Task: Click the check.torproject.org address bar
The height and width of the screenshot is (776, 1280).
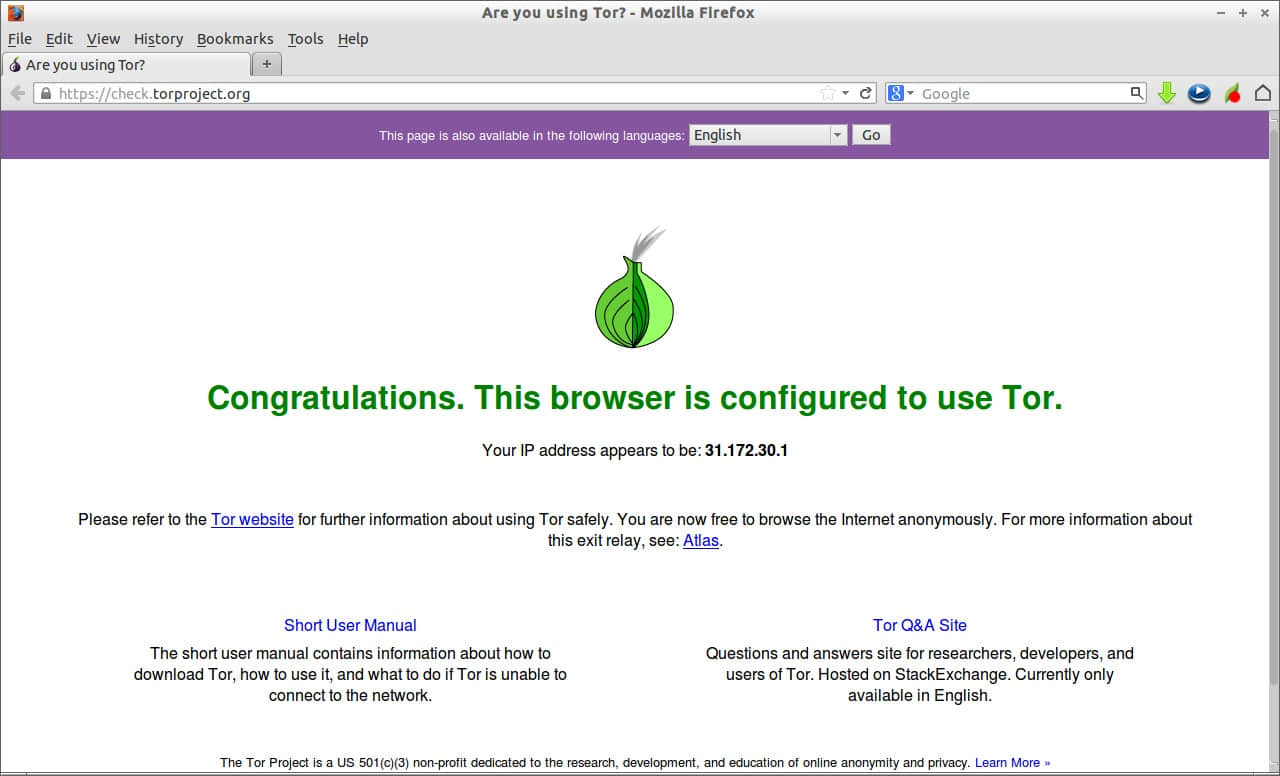Action: tap(430, 93)
